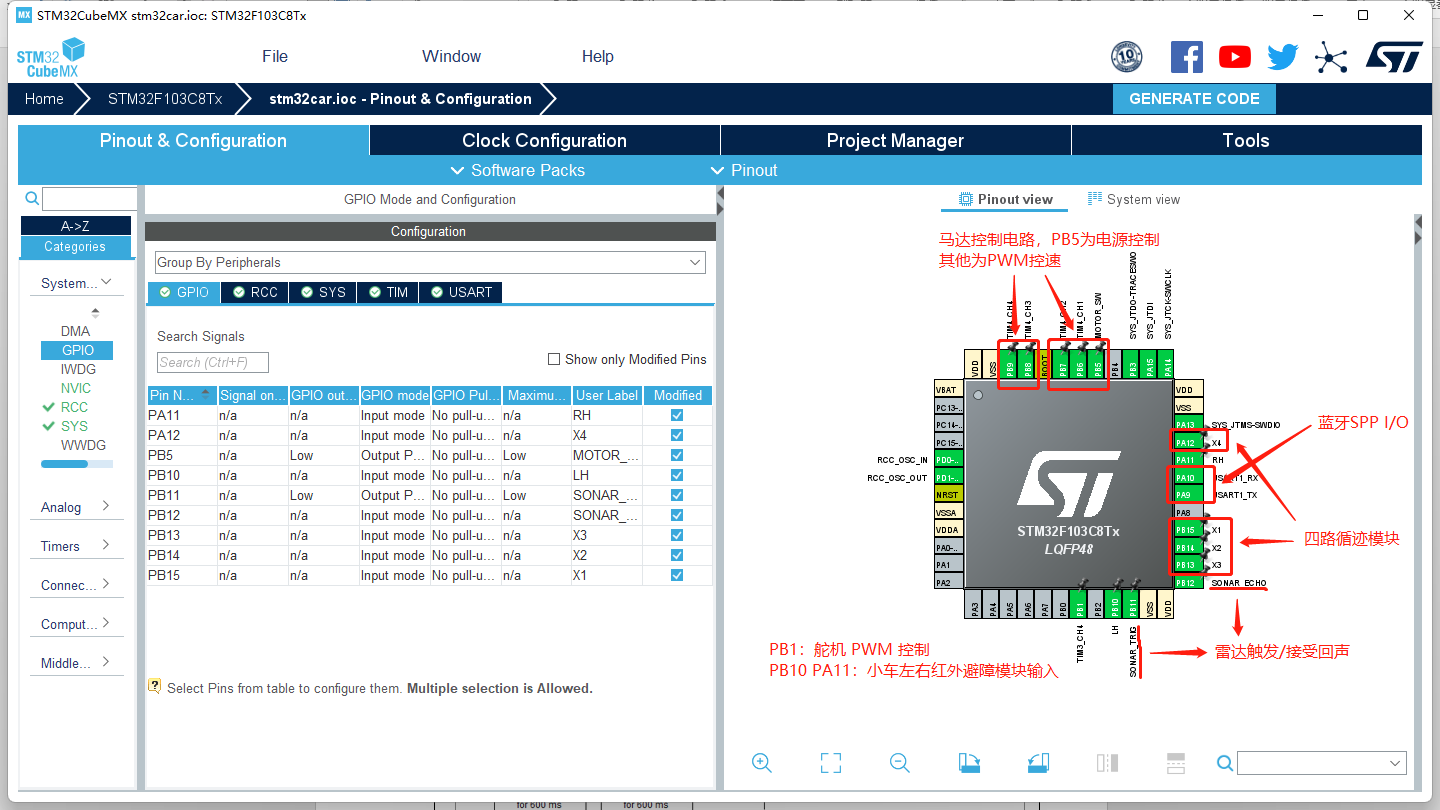Open the ST Facebook page icon
This screenshot has width=1440, height=810.
1187,57
